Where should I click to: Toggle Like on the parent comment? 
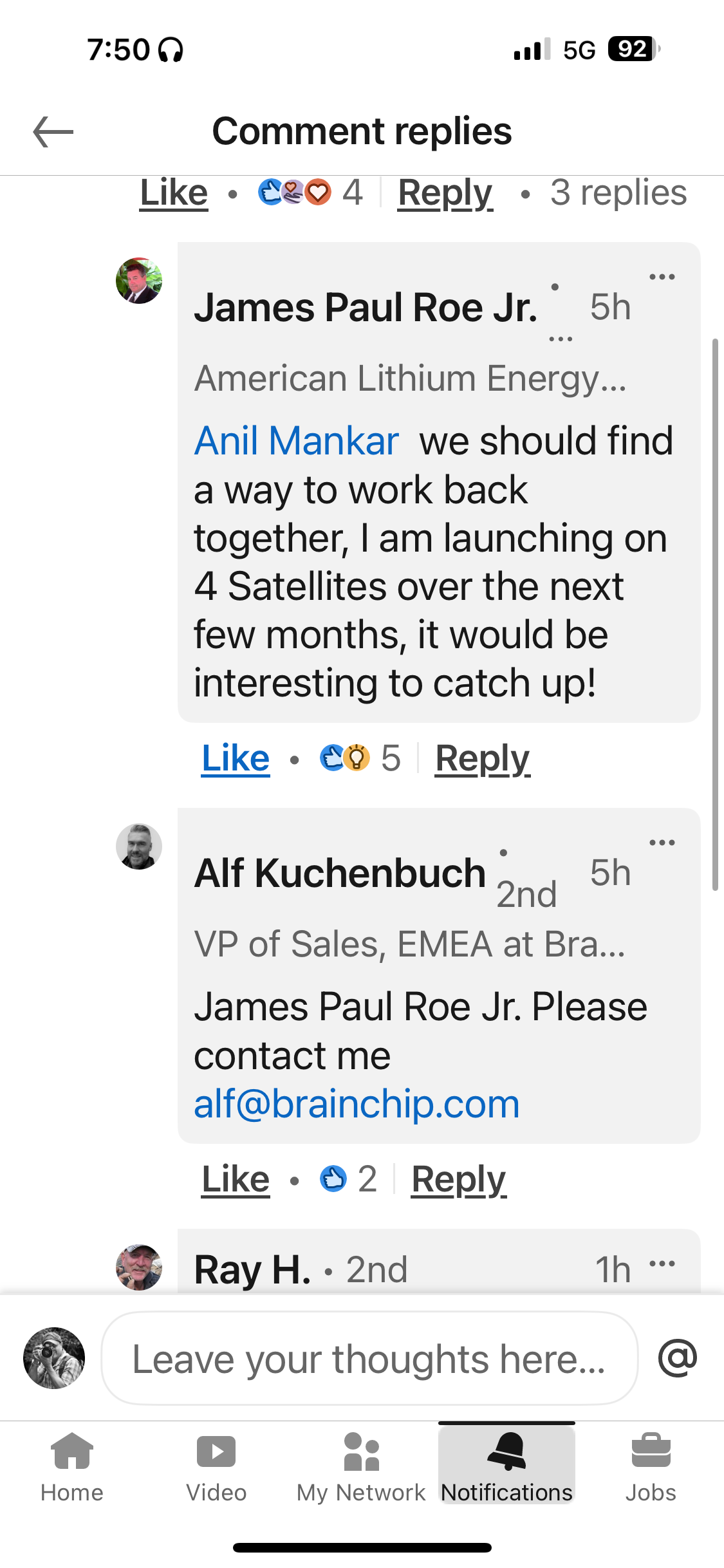174,192
